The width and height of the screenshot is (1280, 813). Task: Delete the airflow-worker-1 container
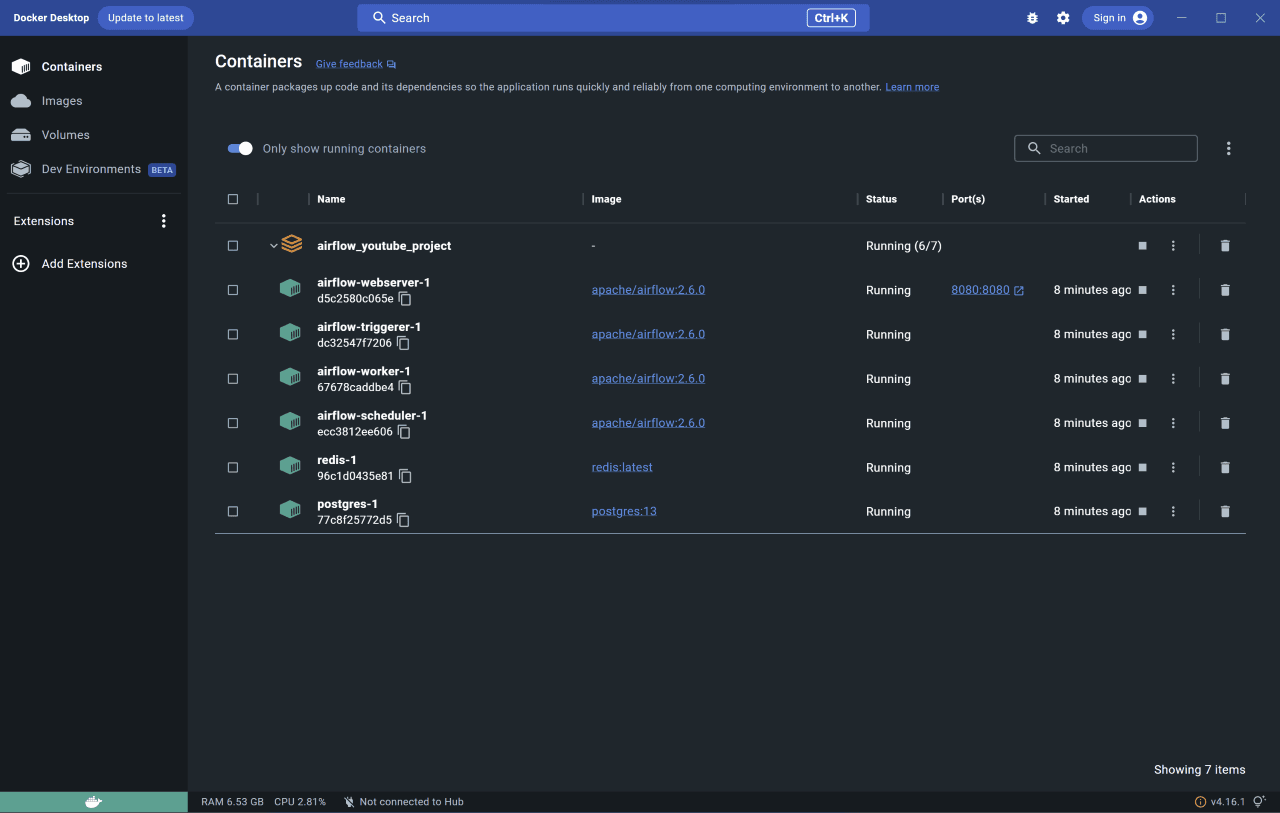(x=1225, y=379)
